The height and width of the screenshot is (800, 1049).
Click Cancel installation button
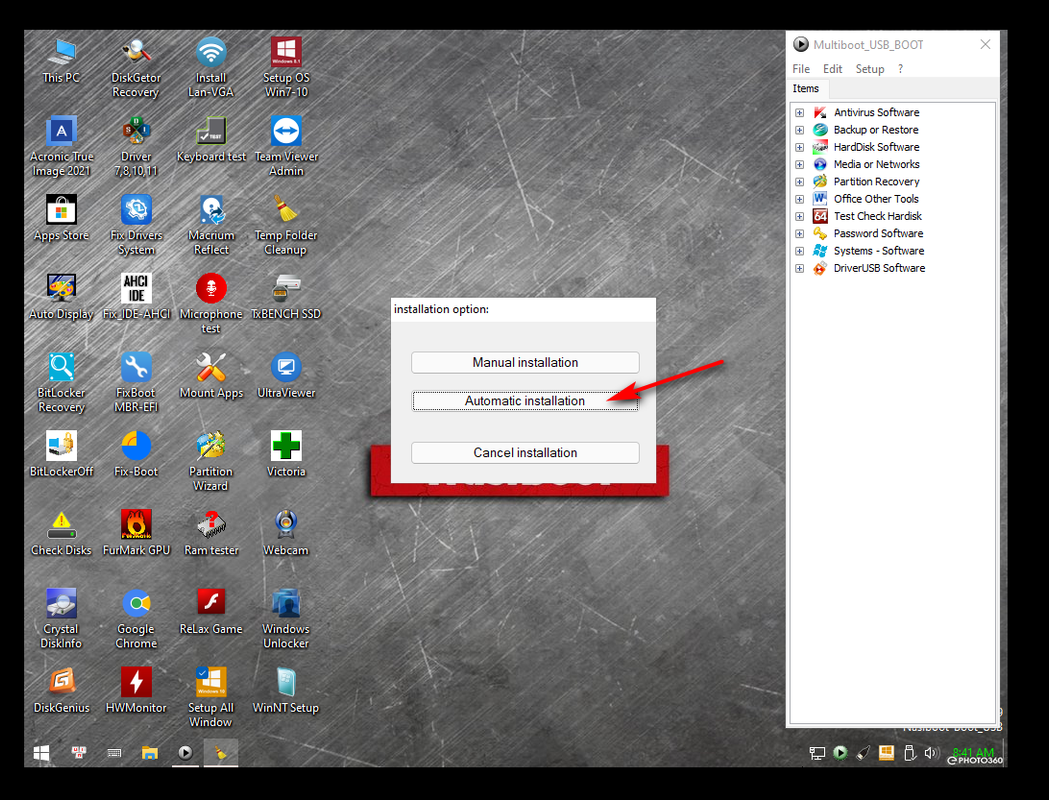coord(525,453)
